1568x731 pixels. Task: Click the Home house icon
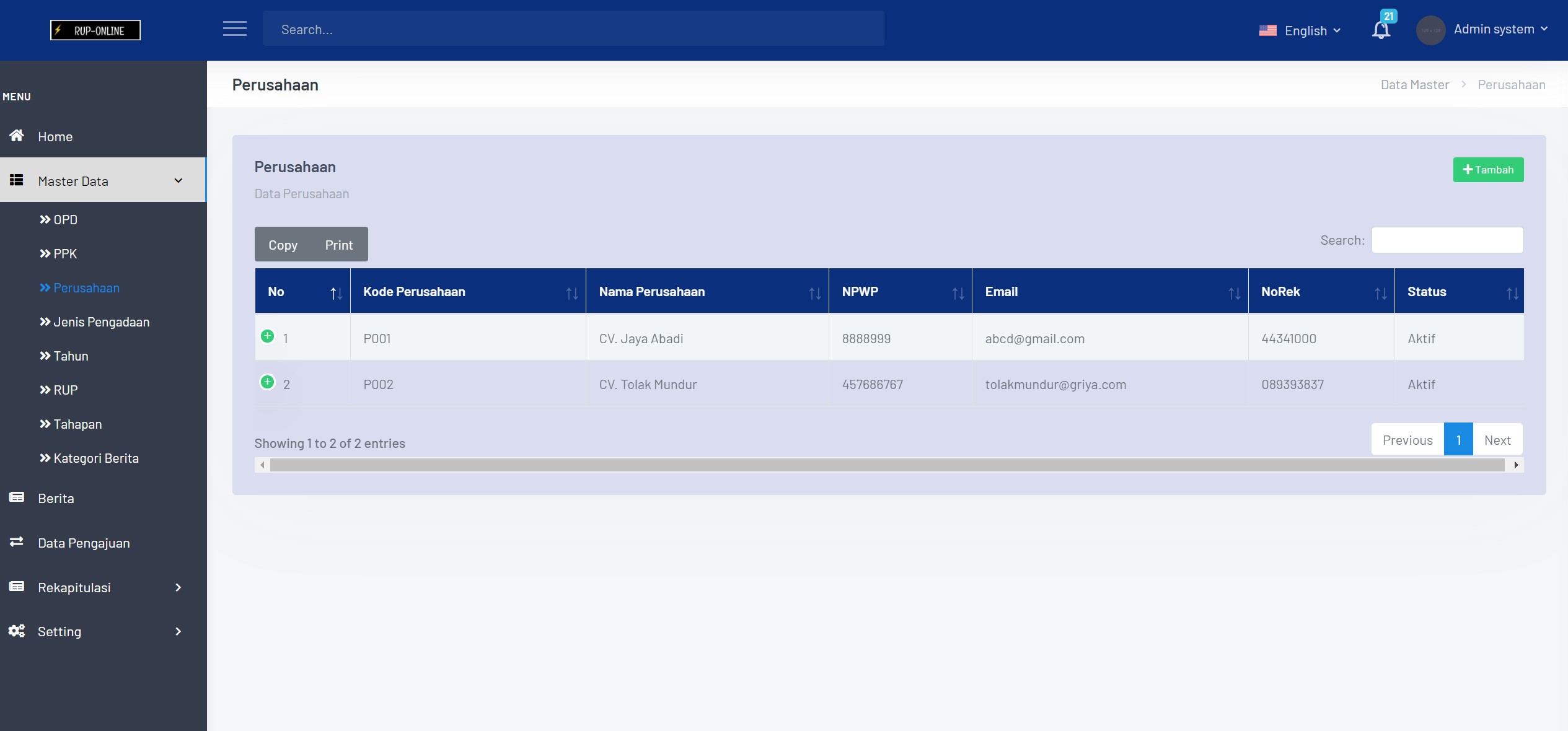(17, 135)
